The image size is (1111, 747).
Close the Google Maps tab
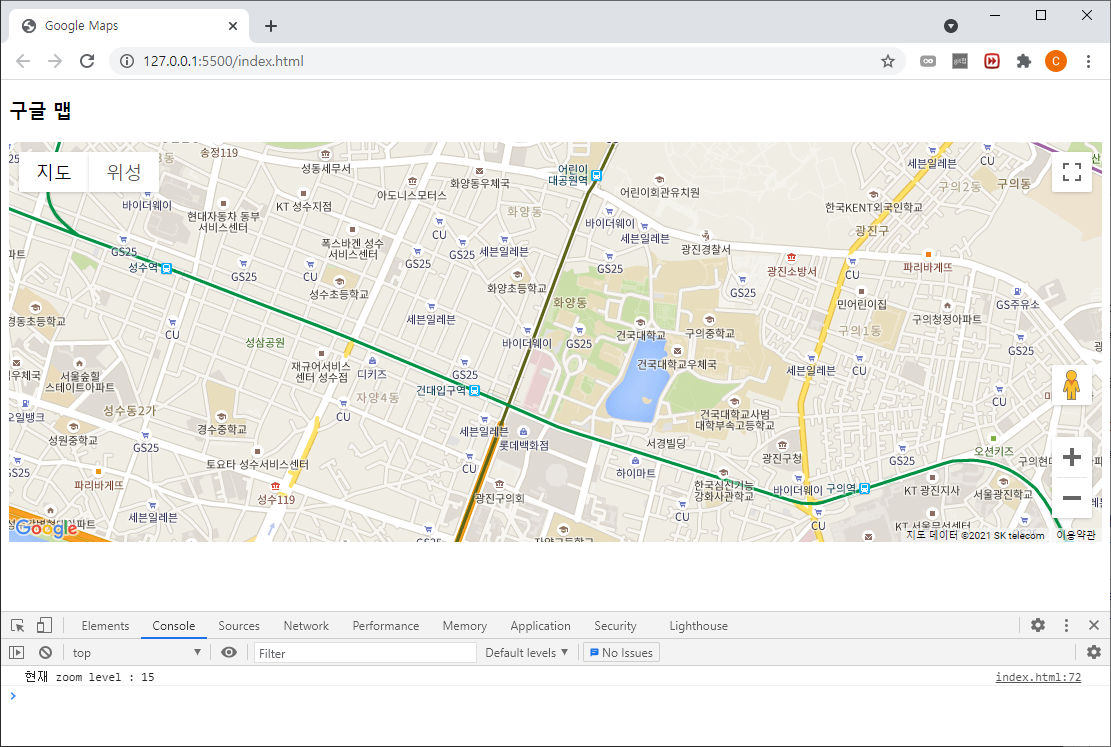click(232, 26)
